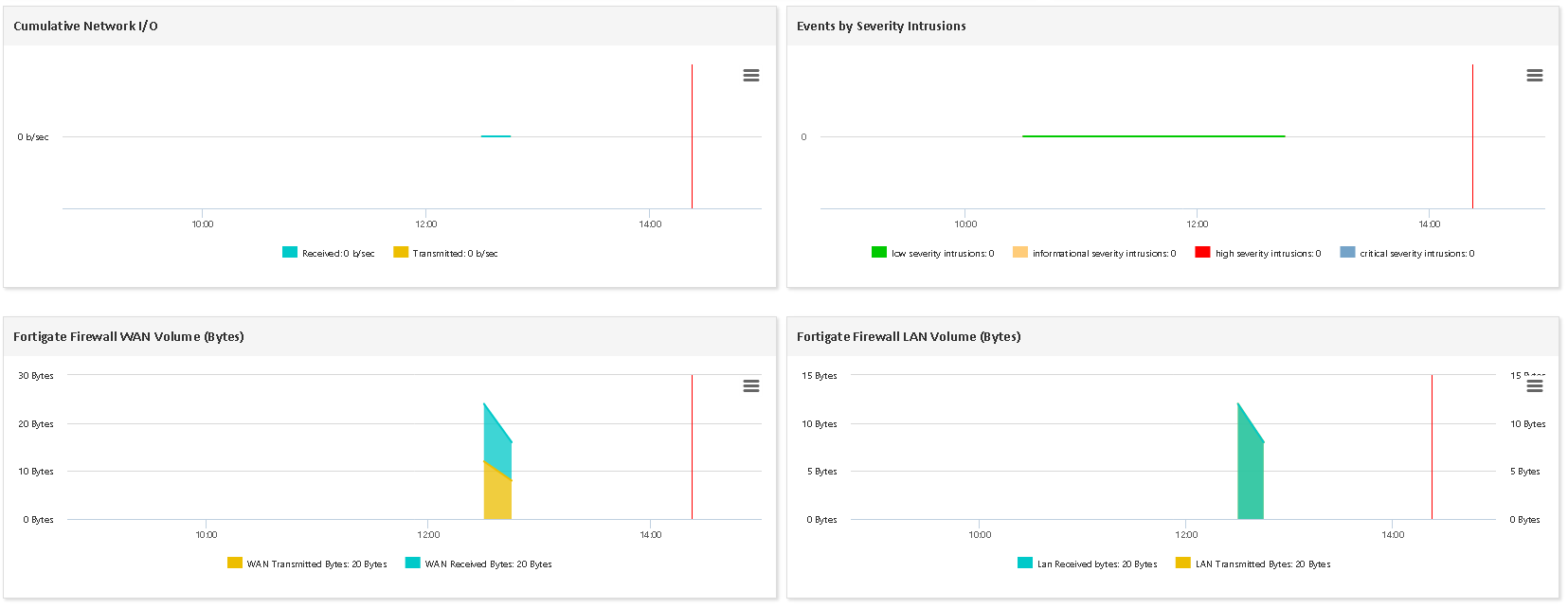Click WAN Received Bytes legend label
Viewport: 1568px width, 608px height.
tap(488, 564)
